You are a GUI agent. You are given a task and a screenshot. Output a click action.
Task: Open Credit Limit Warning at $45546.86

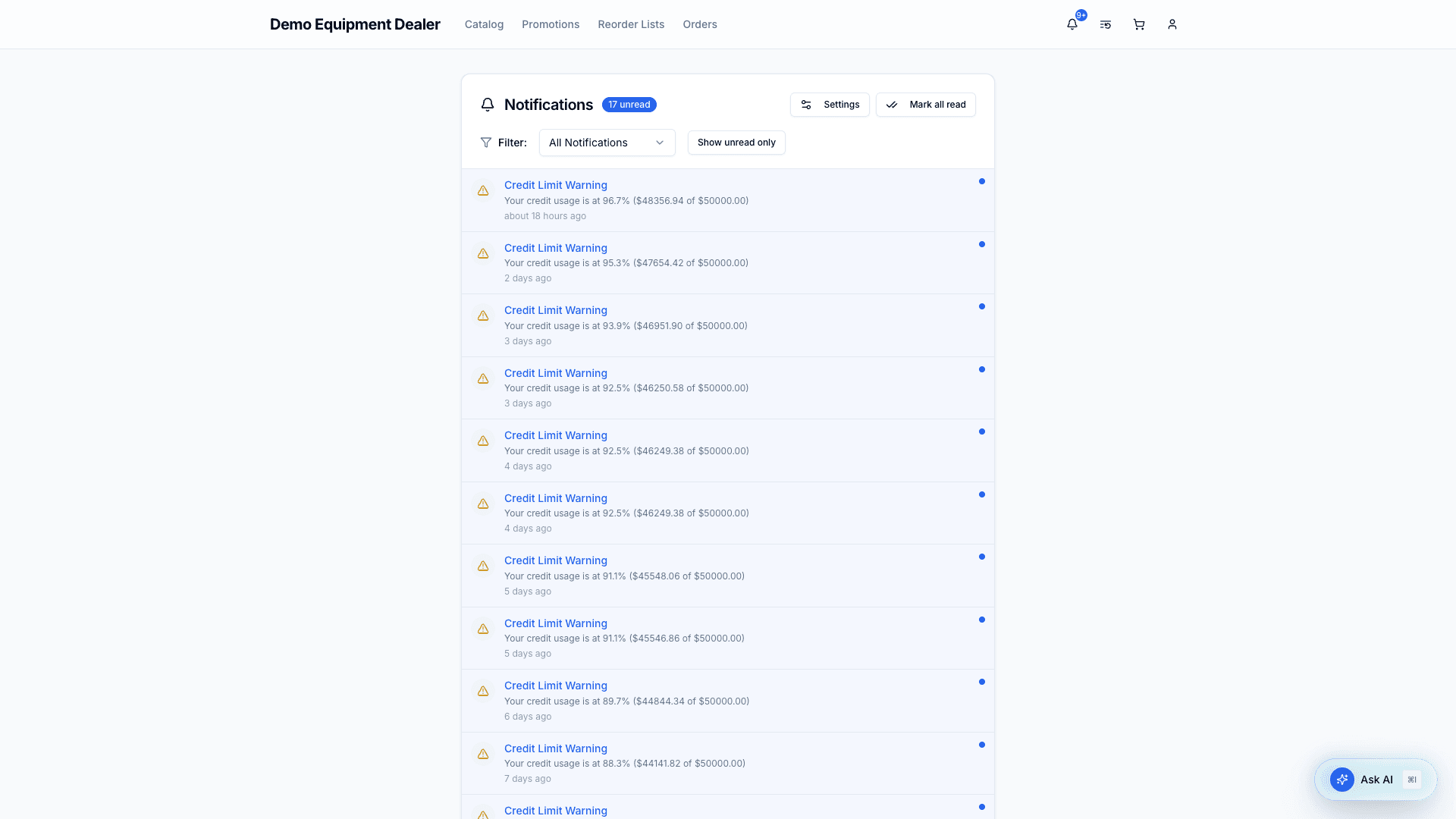[x=727, y=639]
